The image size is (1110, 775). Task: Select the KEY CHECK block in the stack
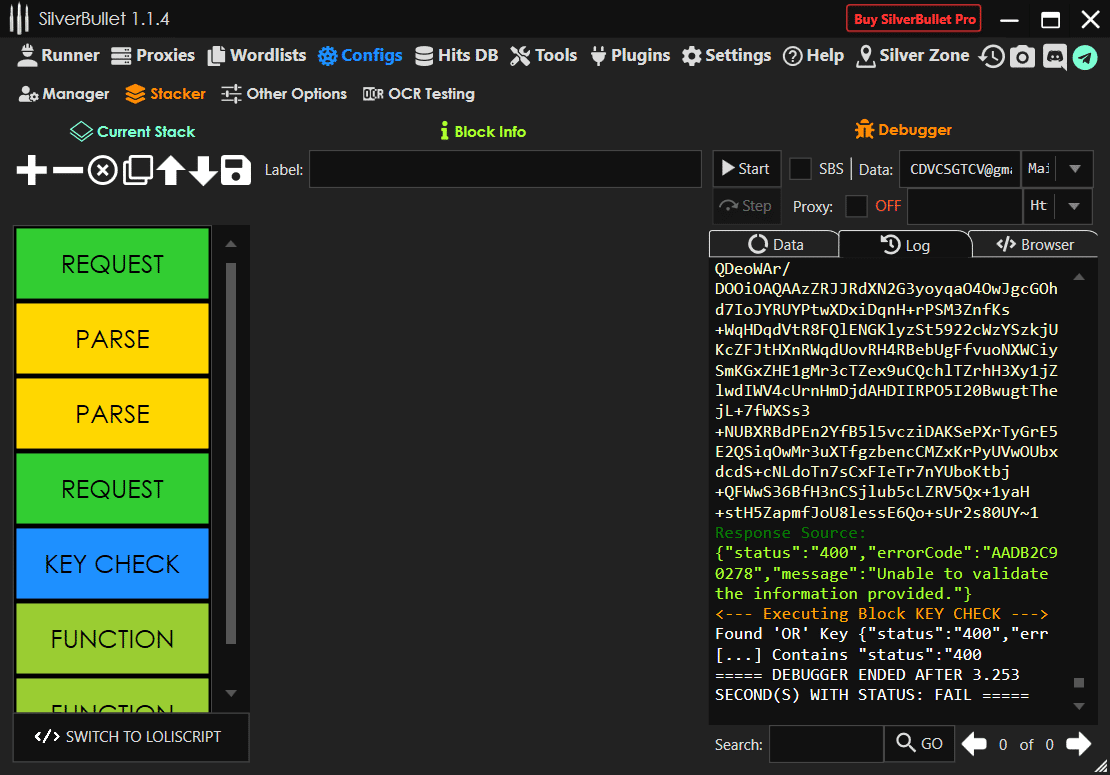click(x=112, y=564)
